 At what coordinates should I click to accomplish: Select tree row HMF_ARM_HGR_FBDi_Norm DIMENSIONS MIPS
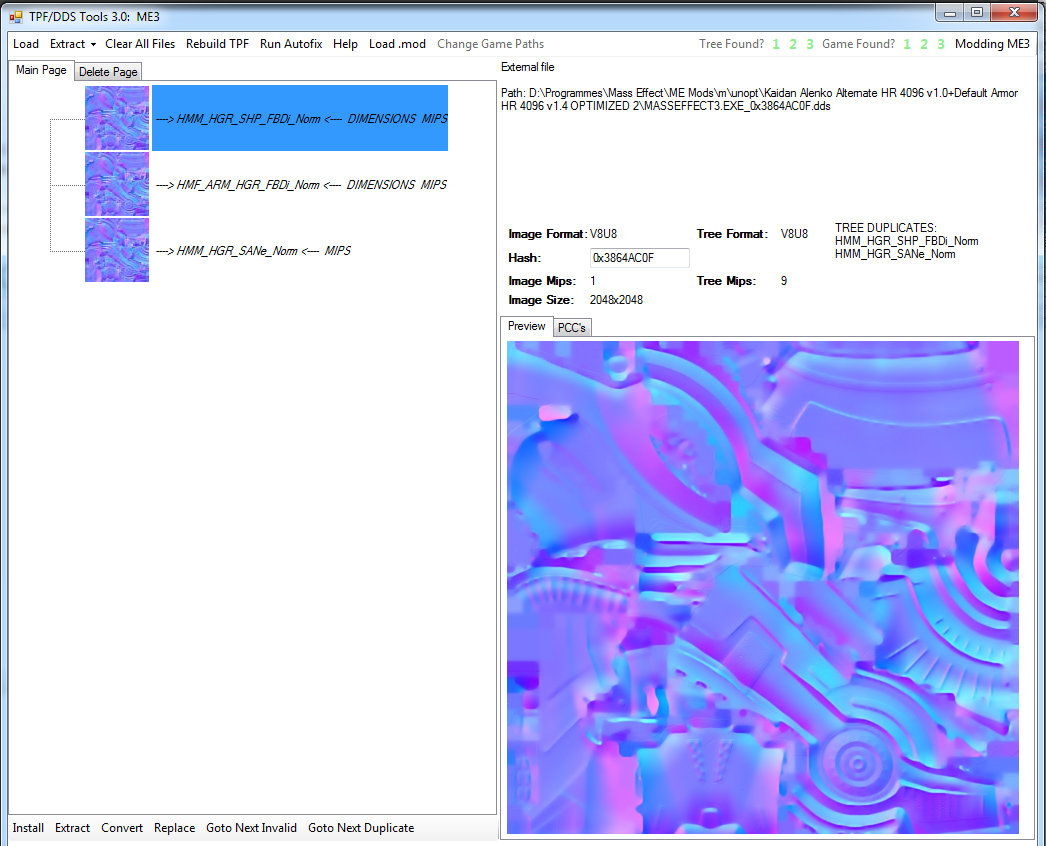[301, 185]
